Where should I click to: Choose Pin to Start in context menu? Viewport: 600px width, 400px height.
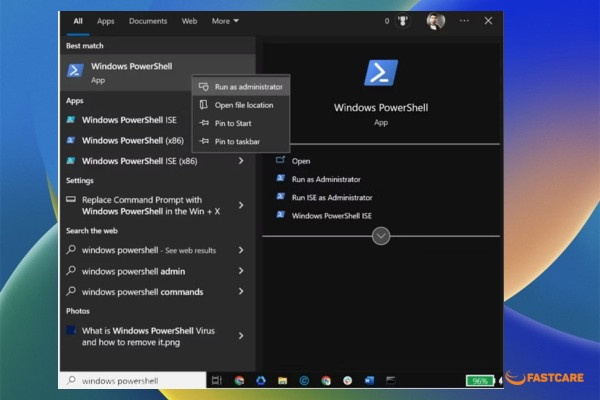click(x=241, y=123)
